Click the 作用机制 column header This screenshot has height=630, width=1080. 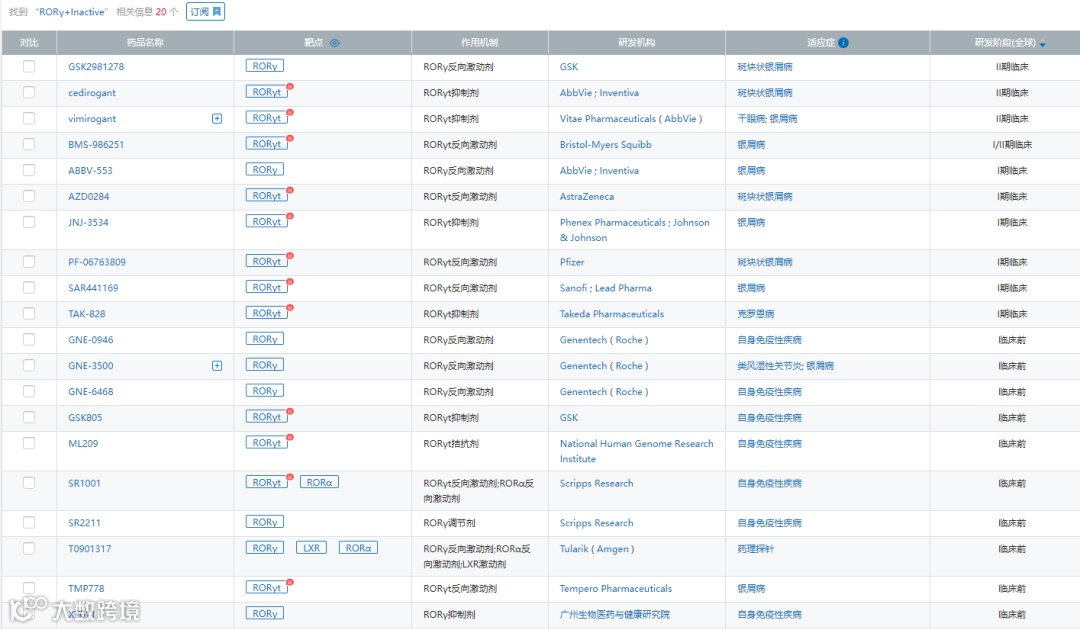pos(479,43)
